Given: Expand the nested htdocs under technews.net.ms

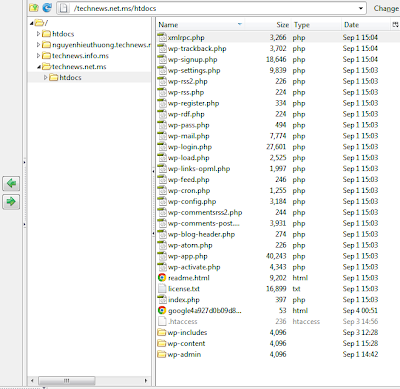Looking at the screenshot, I should [45, 77].
